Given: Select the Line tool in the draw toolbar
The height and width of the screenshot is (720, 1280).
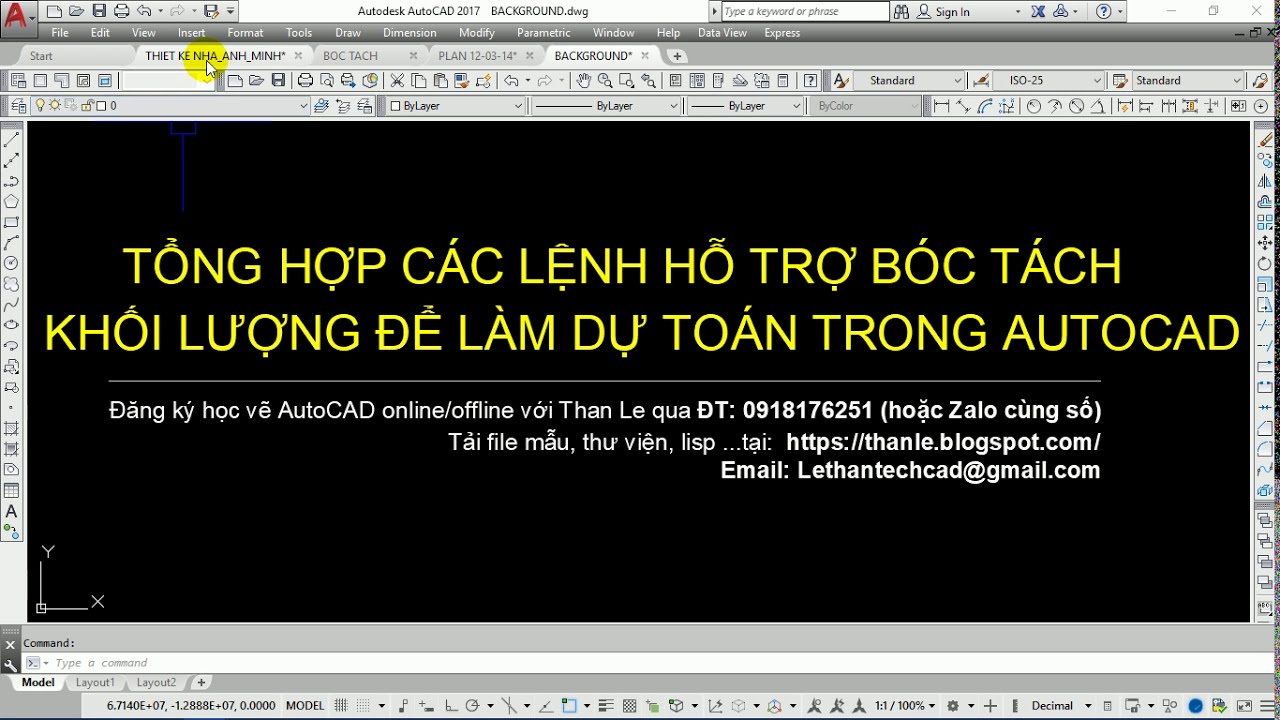Looking at the screenshot, I should point(12,139).
